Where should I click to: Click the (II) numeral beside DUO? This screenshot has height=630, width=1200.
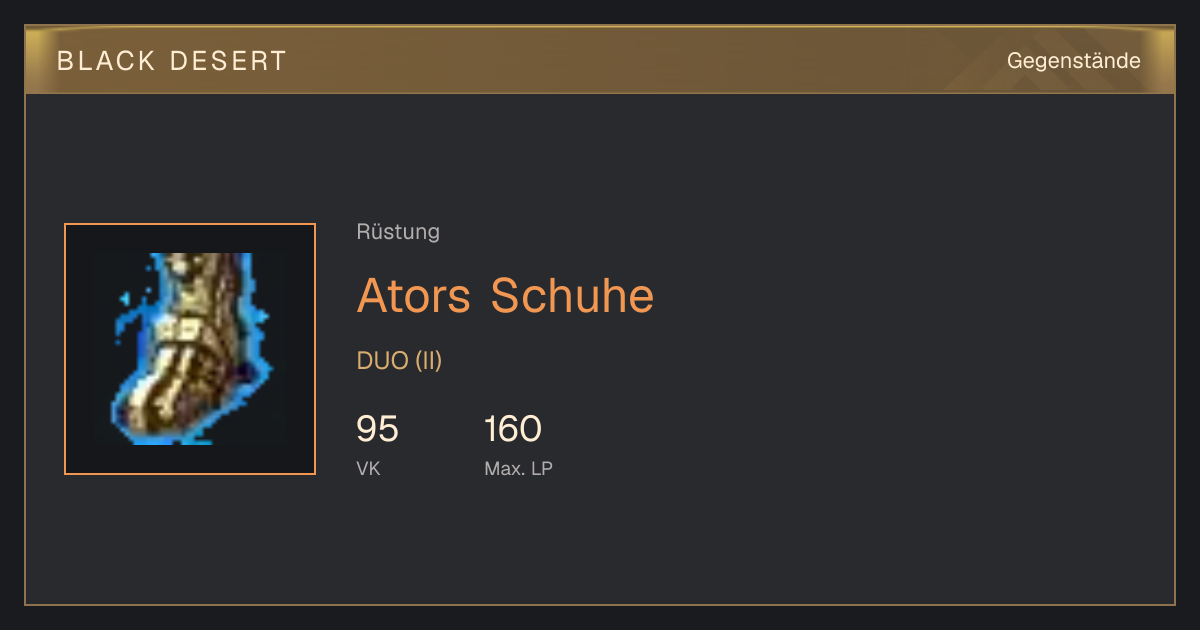coord(428,361)
